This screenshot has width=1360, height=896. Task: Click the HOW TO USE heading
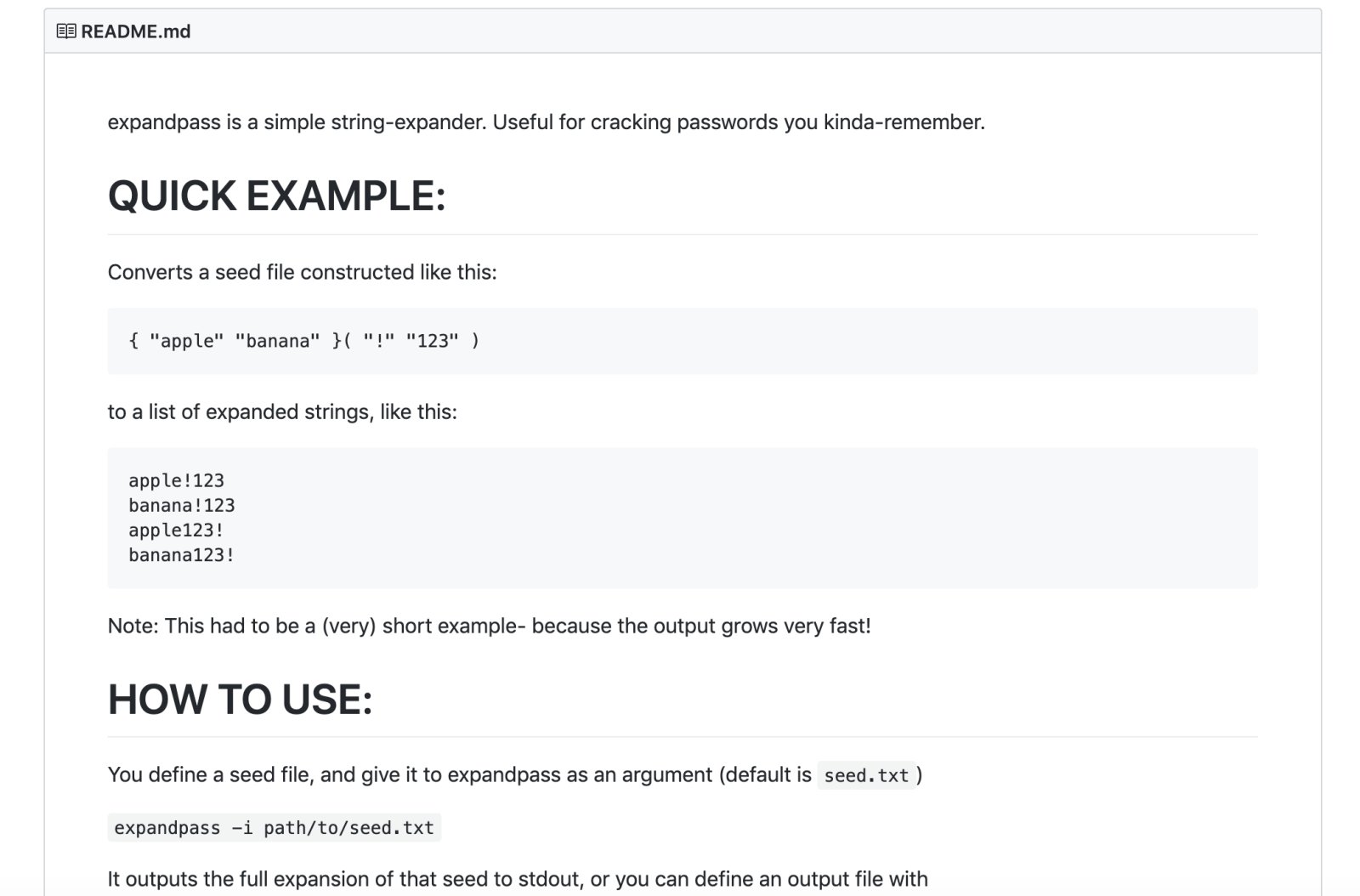coord(241,700)
